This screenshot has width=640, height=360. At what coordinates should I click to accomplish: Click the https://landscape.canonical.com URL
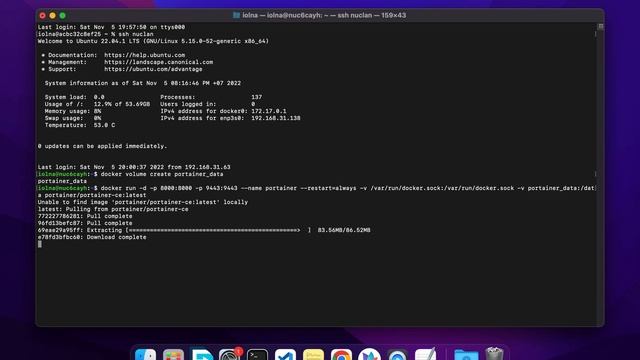[158, 62]
